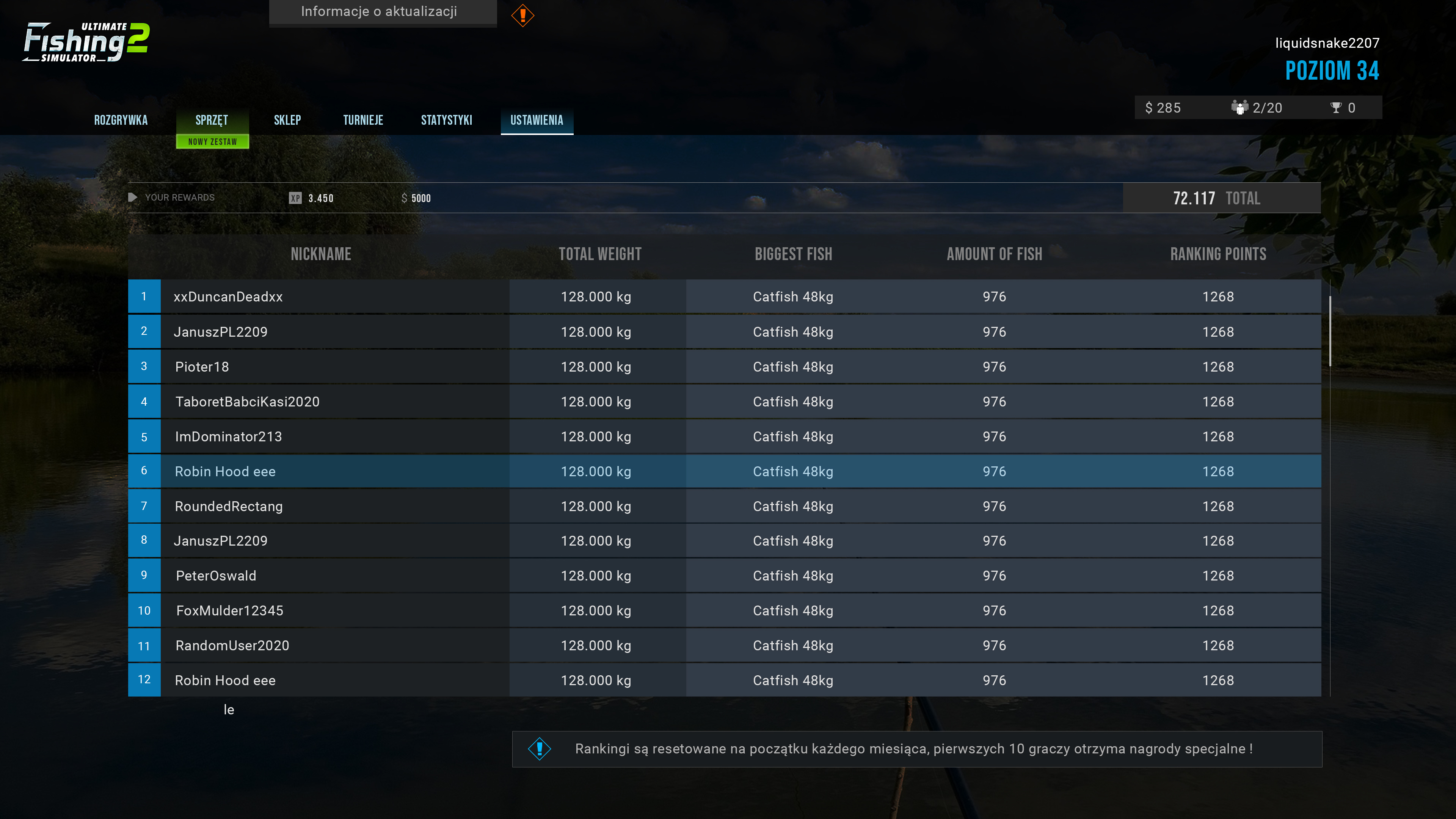
Task: Click the XP icon in rewards row
Action: (x=295, y=198)
